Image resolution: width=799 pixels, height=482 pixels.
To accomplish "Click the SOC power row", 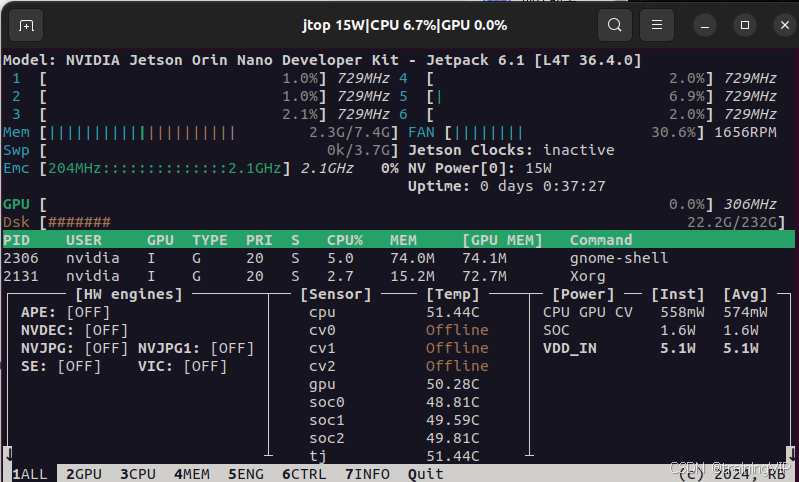I will coord(651,330).
